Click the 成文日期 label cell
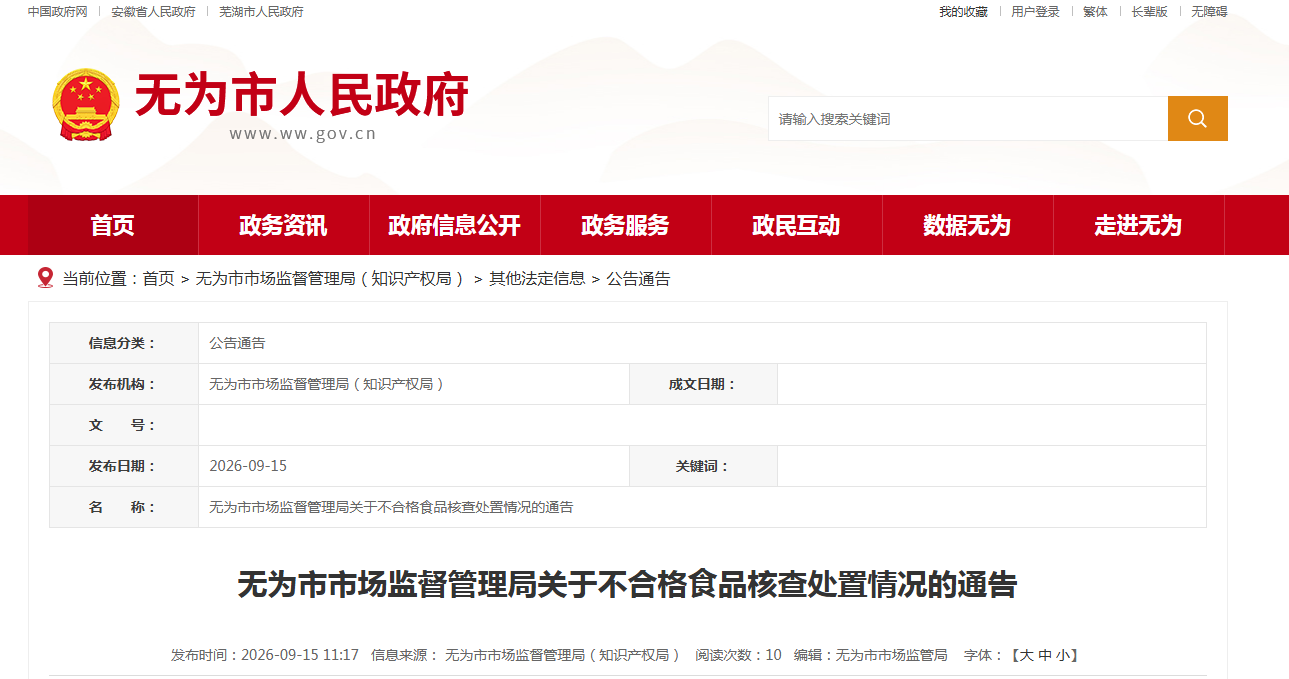Viewport: 1289px width, 679px height. point(703,384)
